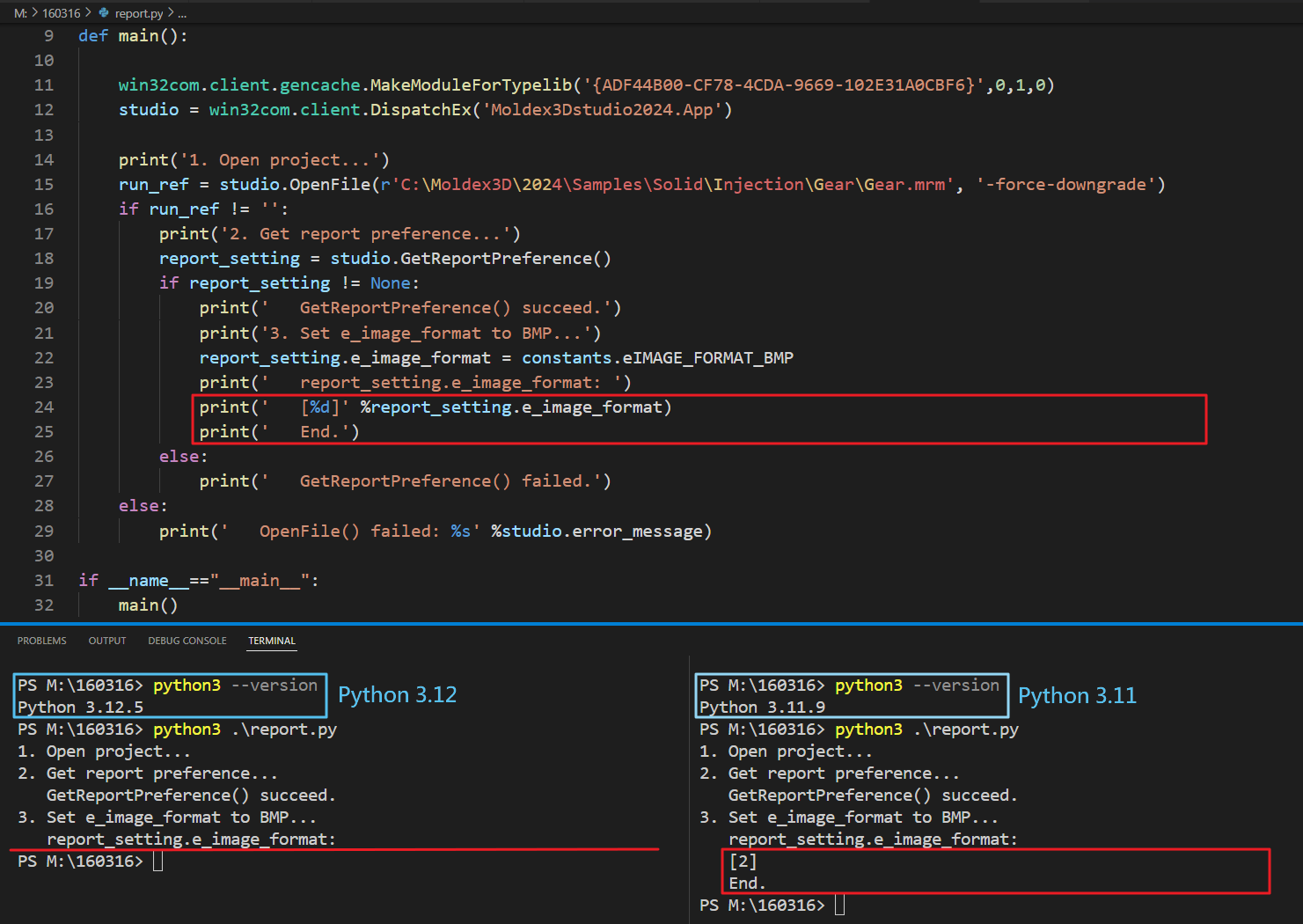
Task: Click constants.eIMAGE_FORMAT_BMP on line 22
Action: tap(657, 357)
